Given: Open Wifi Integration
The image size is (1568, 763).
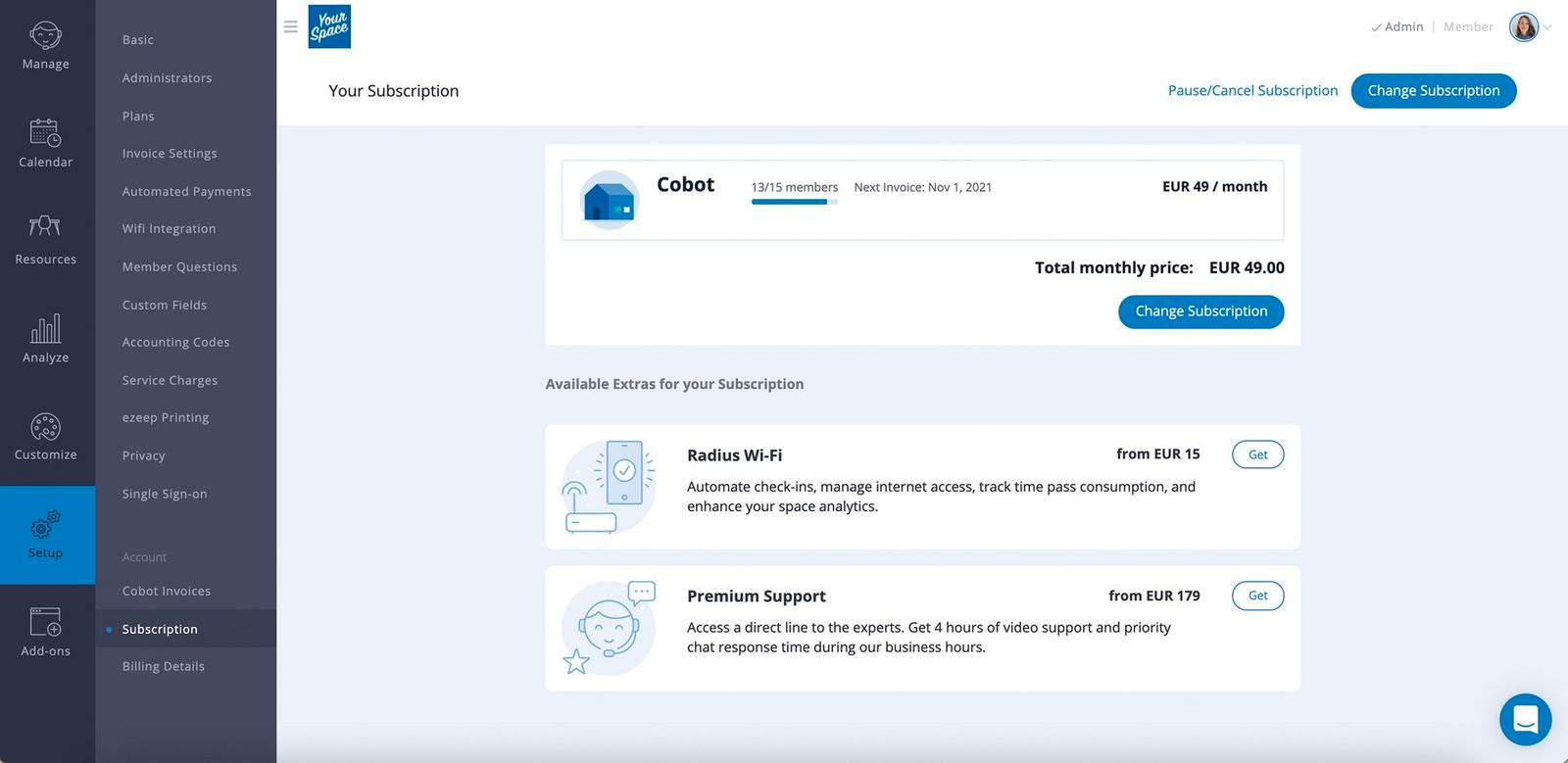Looking at the screenshot, I should click(169, 229).
